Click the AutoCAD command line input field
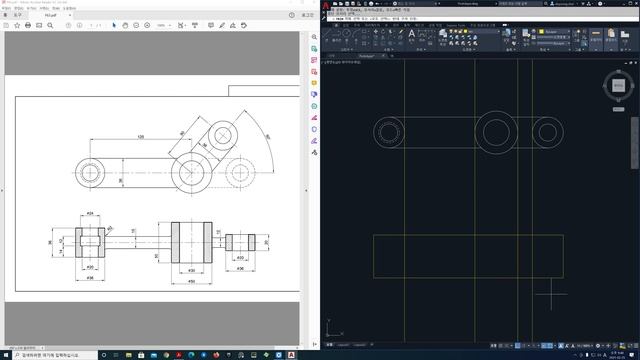Viewport: 640px width, 360px height. point(482,19)
